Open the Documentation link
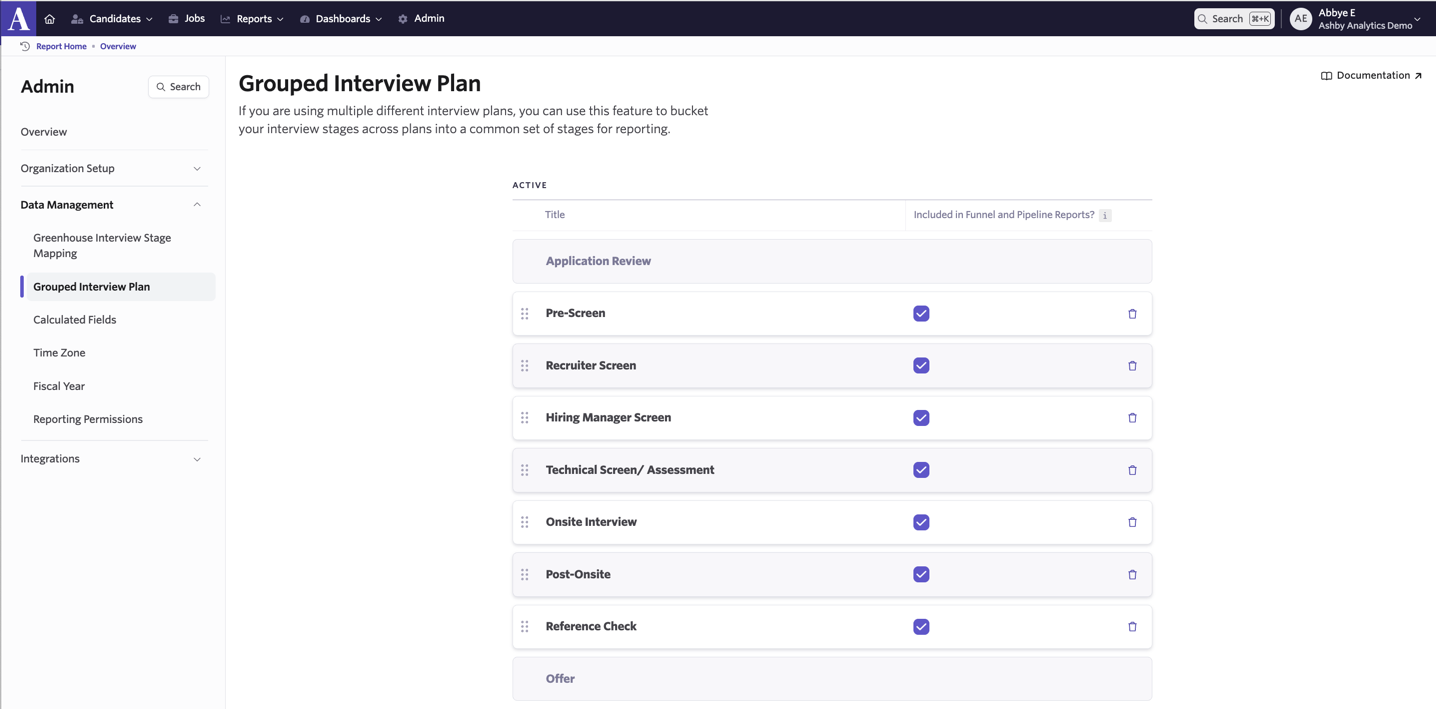Screen dimensions: 1436x709 click(x=1371, y=76)
